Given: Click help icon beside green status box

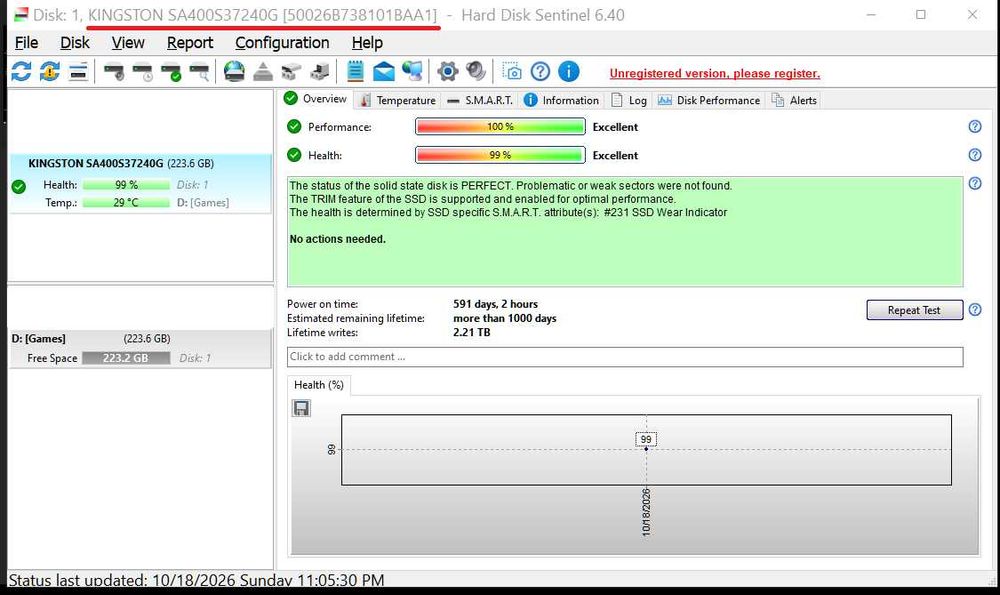Looking at the screenshot, I should 975,184.
